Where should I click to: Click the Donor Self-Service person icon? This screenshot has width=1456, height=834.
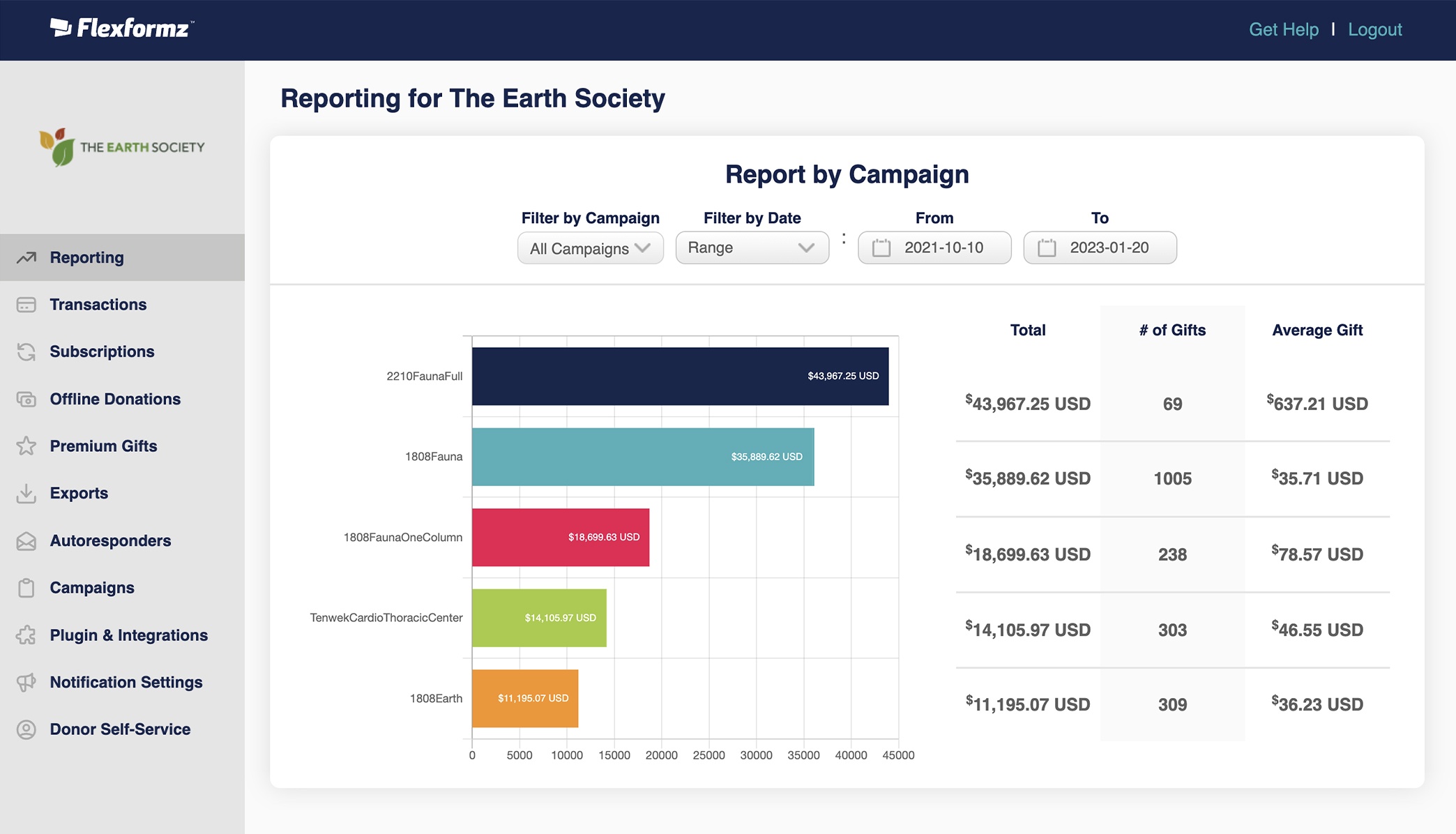26,729
